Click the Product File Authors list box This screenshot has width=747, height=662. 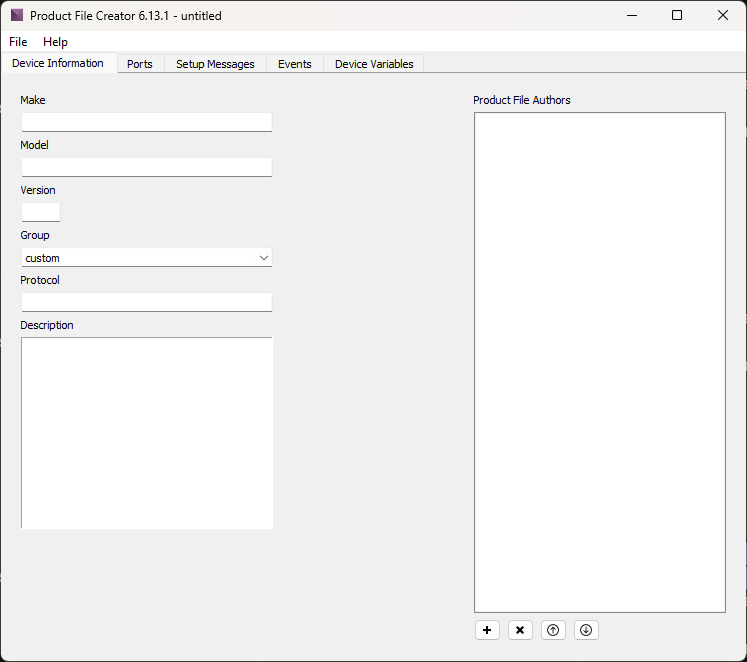[599, 362]
